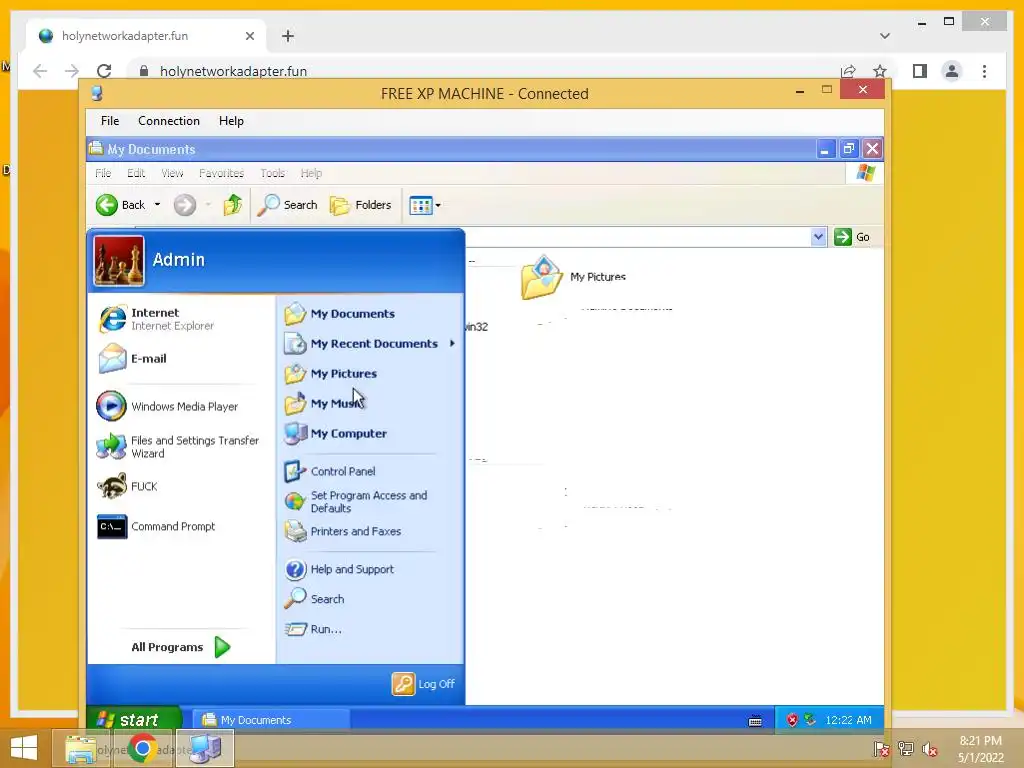Open My Computer from Start menu
This screenshot has width=1024, height=768.
pos(336,434)
